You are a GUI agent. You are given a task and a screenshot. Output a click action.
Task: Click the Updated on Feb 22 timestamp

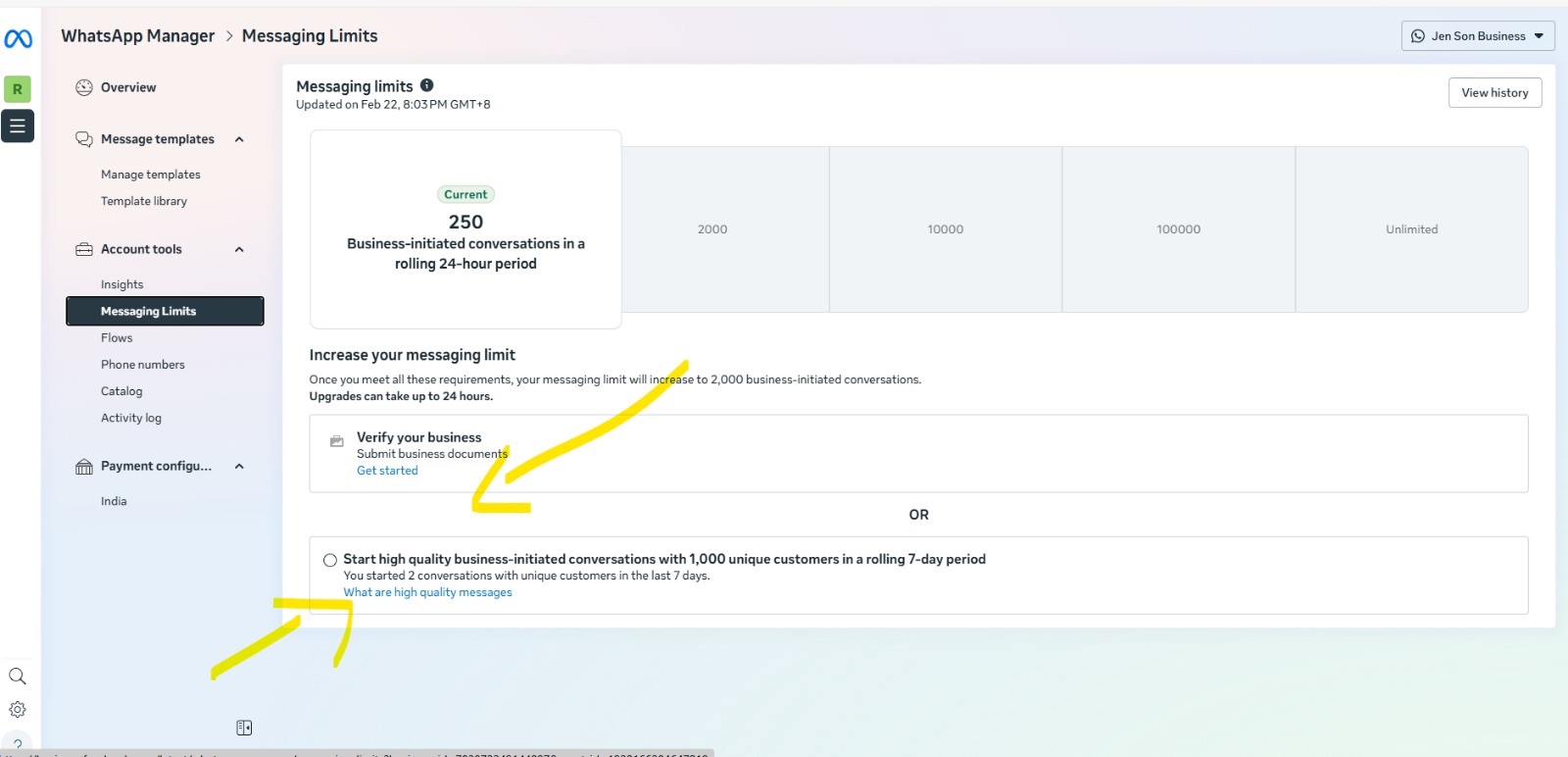tap(393, 104)
